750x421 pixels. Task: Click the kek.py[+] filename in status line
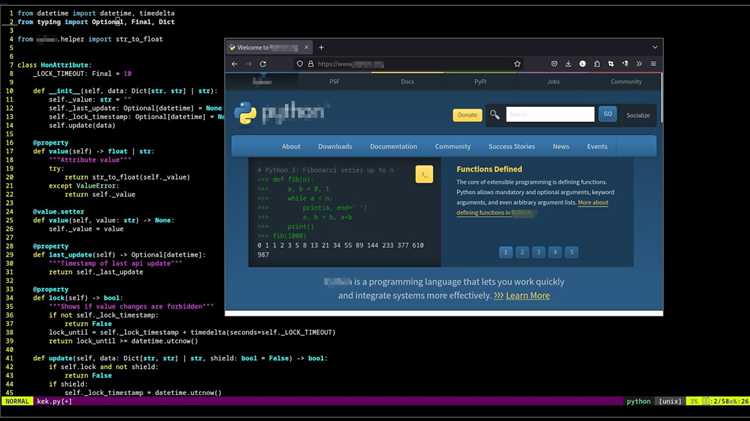[54, 401]
